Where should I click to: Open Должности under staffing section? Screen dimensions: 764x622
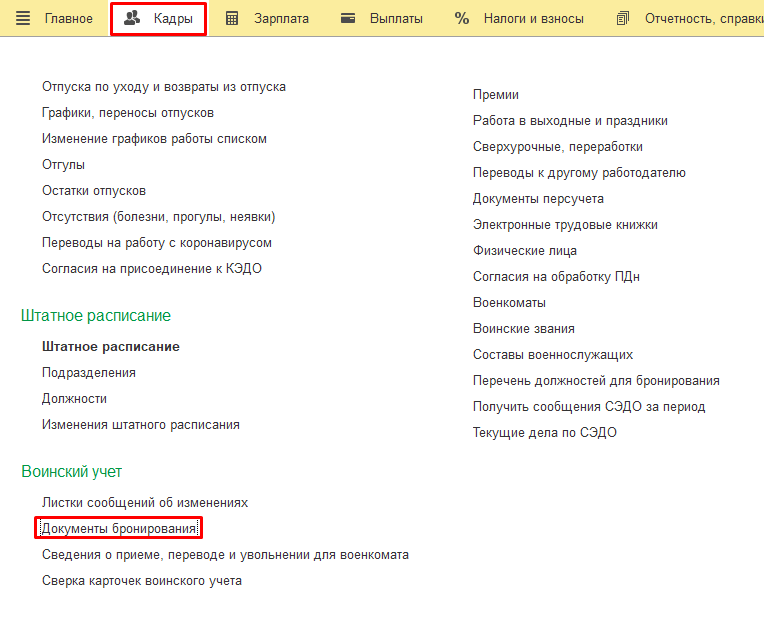pos(74,399)
